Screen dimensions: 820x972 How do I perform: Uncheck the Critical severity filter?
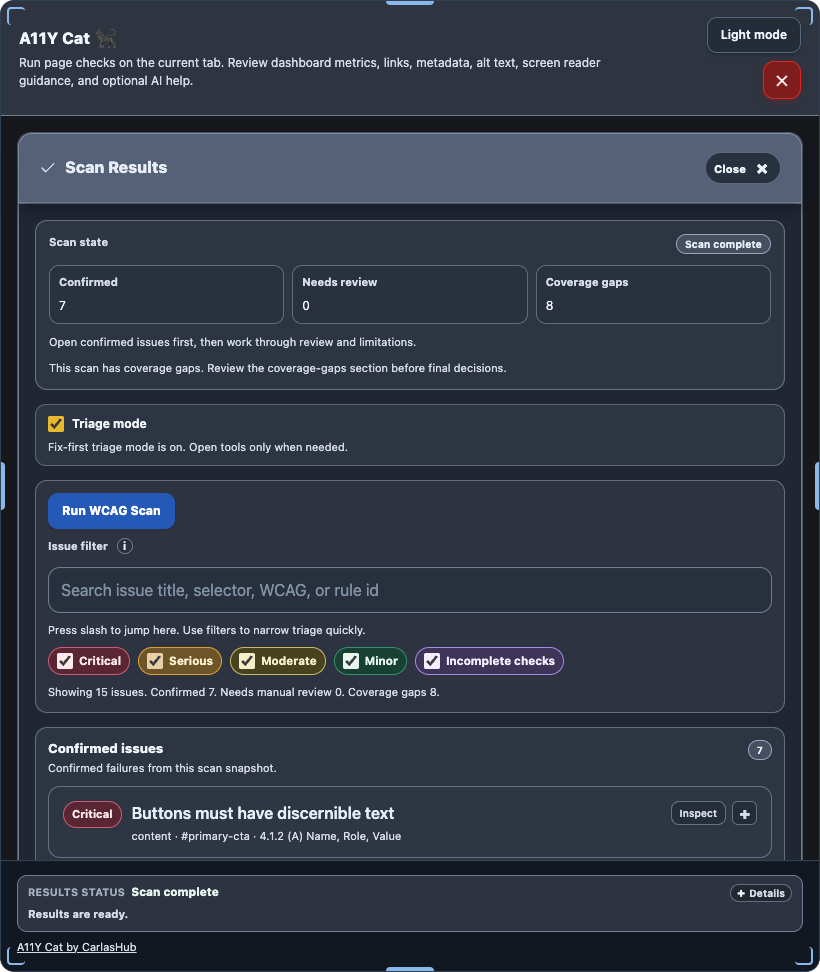click(x=65, y=661)
